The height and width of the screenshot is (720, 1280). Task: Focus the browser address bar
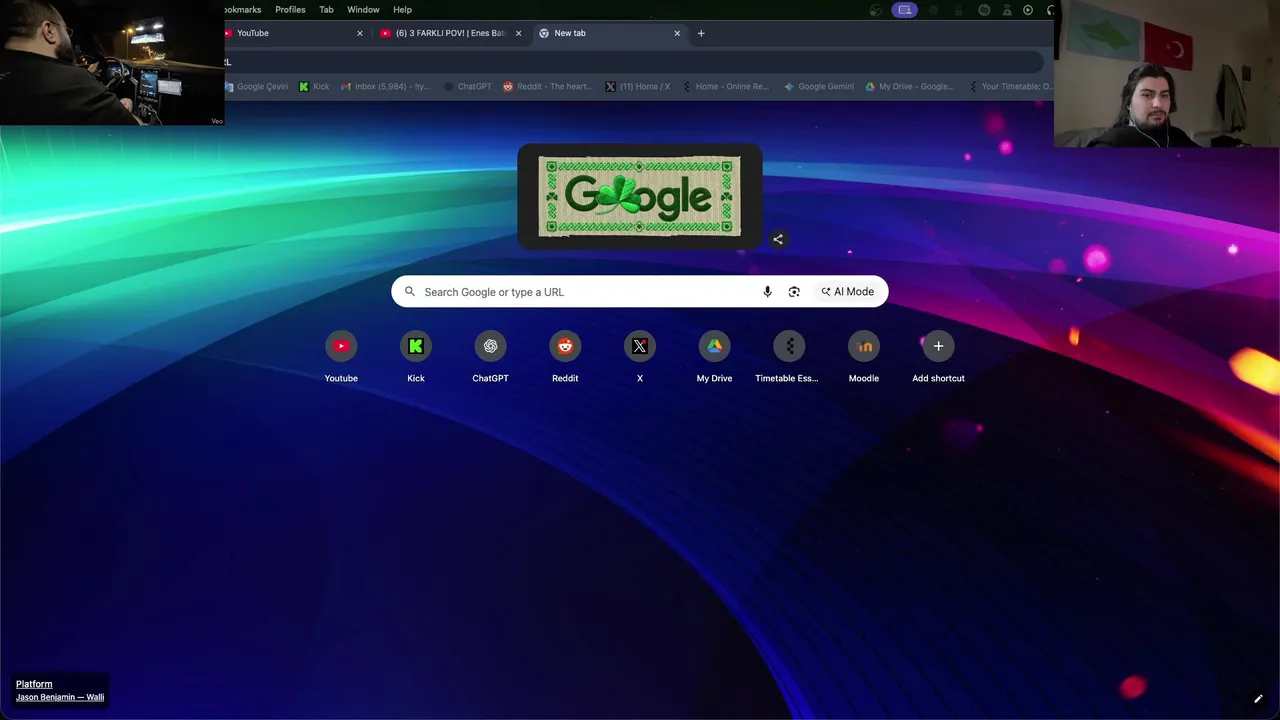pos(633,62)
